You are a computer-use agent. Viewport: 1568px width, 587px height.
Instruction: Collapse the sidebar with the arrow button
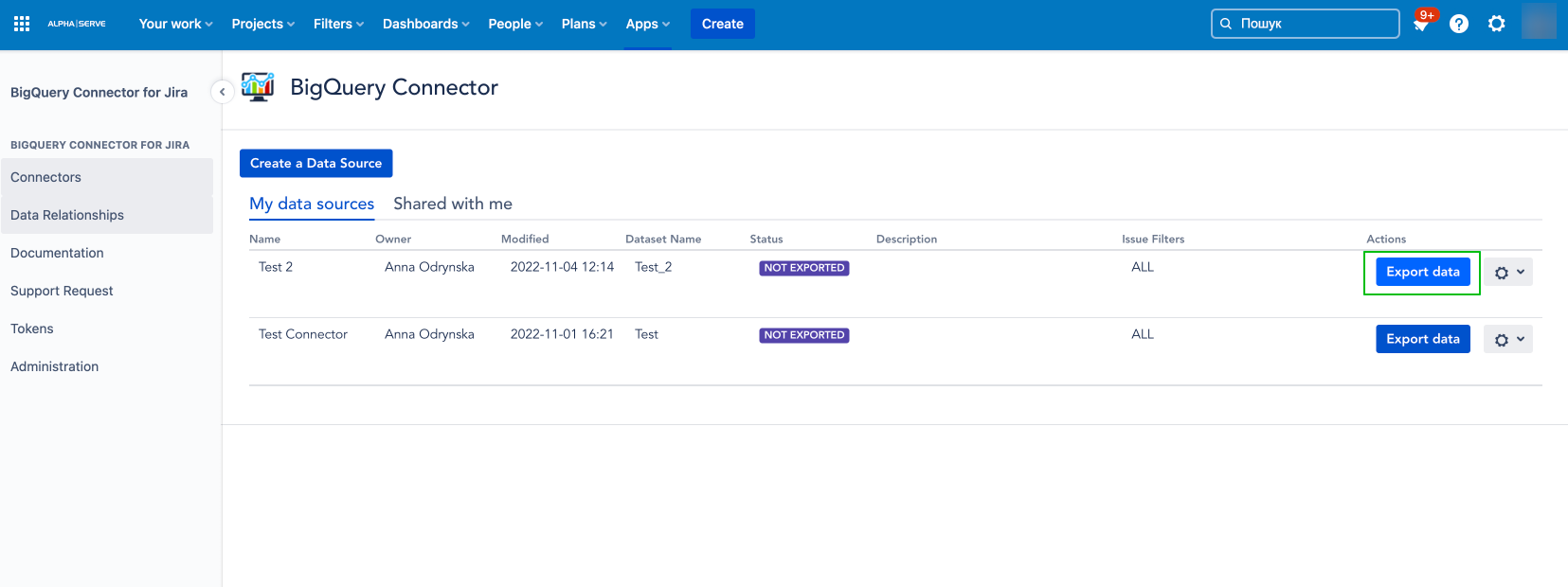222,92
